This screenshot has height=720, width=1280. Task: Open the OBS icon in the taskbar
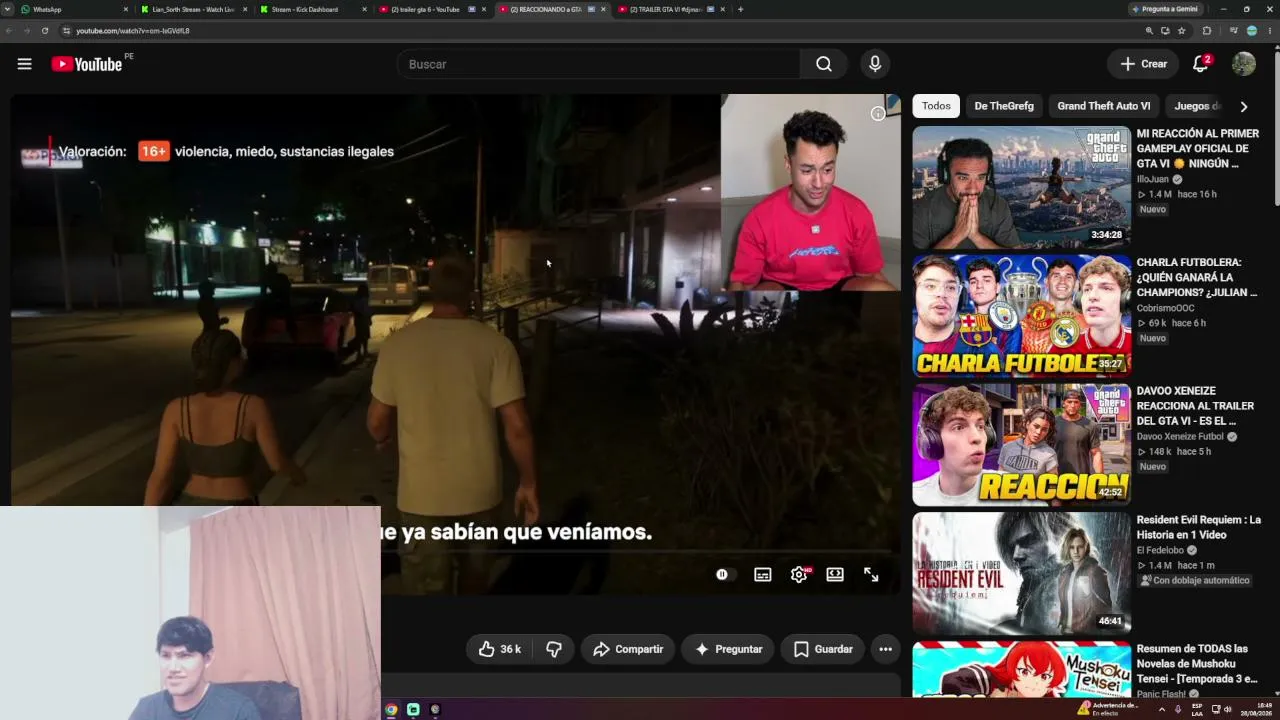click(435, 710)
